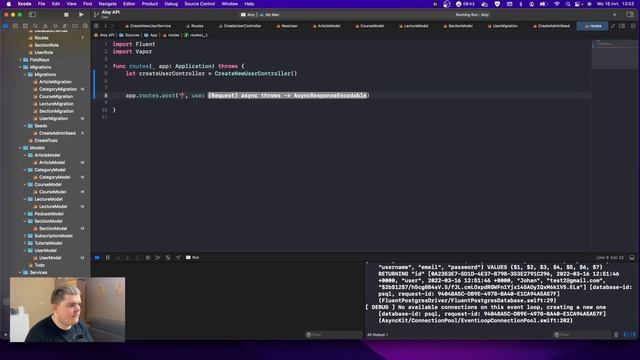Toggle the console pane

tap(633, 335)
